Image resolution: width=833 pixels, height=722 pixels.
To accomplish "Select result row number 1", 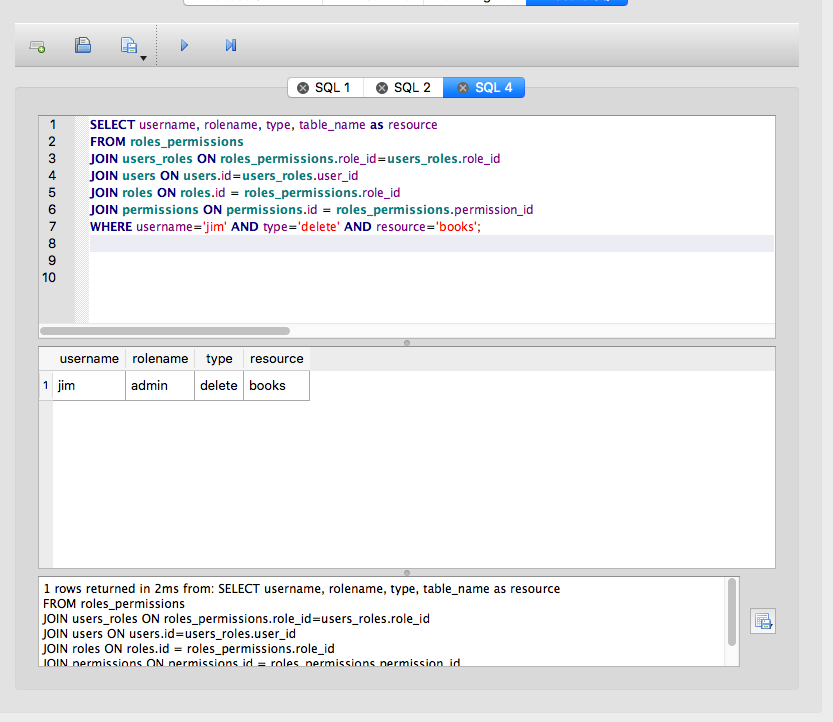I will (46, 386).
